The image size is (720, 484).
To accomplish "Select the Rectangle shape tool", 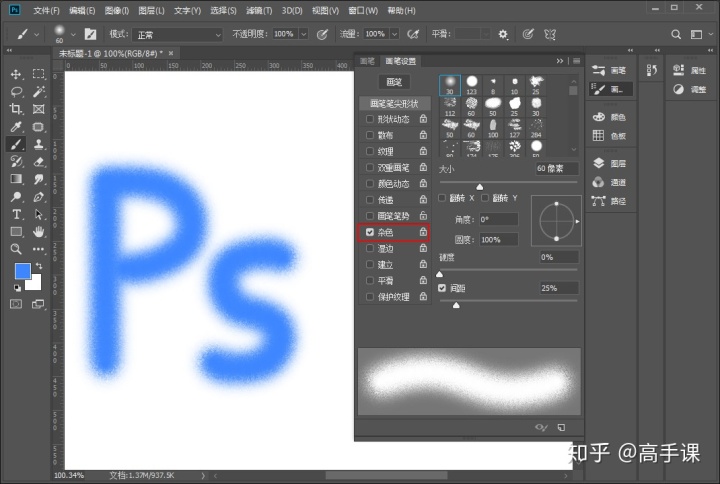I will [16, 231].
